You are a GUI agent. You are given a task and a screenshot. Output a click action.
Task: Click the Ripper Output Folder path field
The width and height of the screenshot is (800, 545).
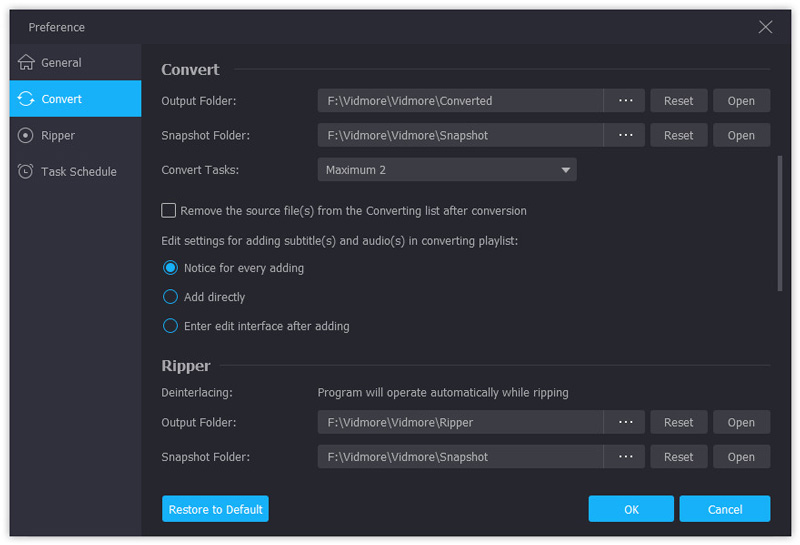coord(460,422)
